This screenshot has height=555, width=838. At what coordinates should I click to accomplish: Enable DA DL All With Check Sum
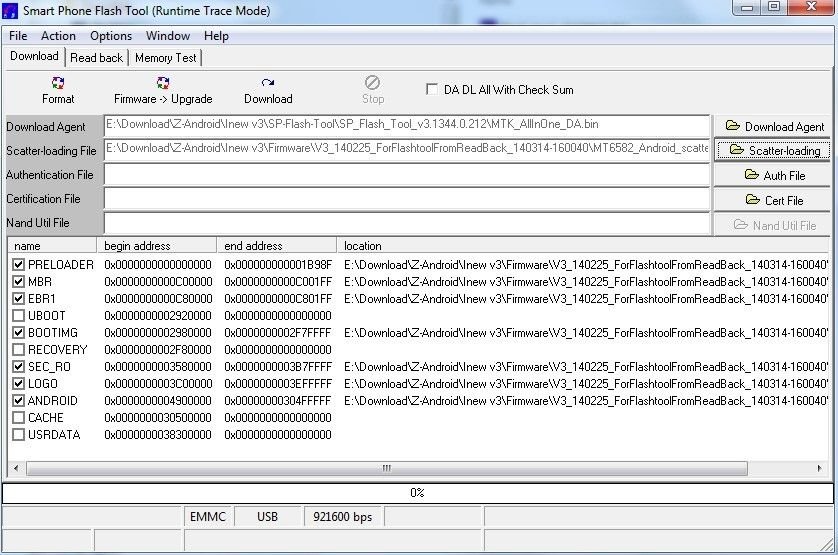[432, 89]
